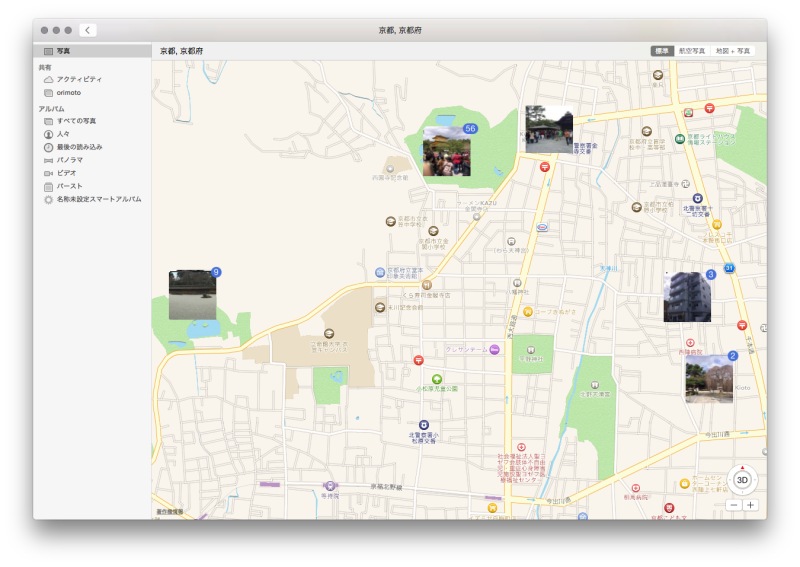
Task: Open the バースト album
Action: click(69, 186)
